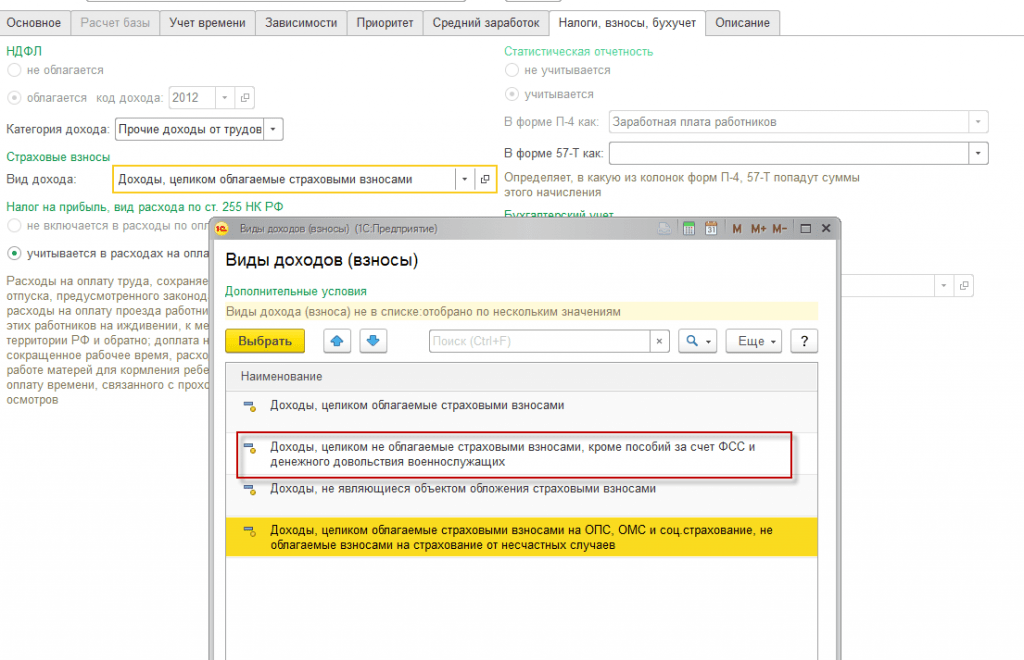The image size is (1024, 660).
Task: Expand the Категория дохода dropdown
Action: click(x=274, y=129)
